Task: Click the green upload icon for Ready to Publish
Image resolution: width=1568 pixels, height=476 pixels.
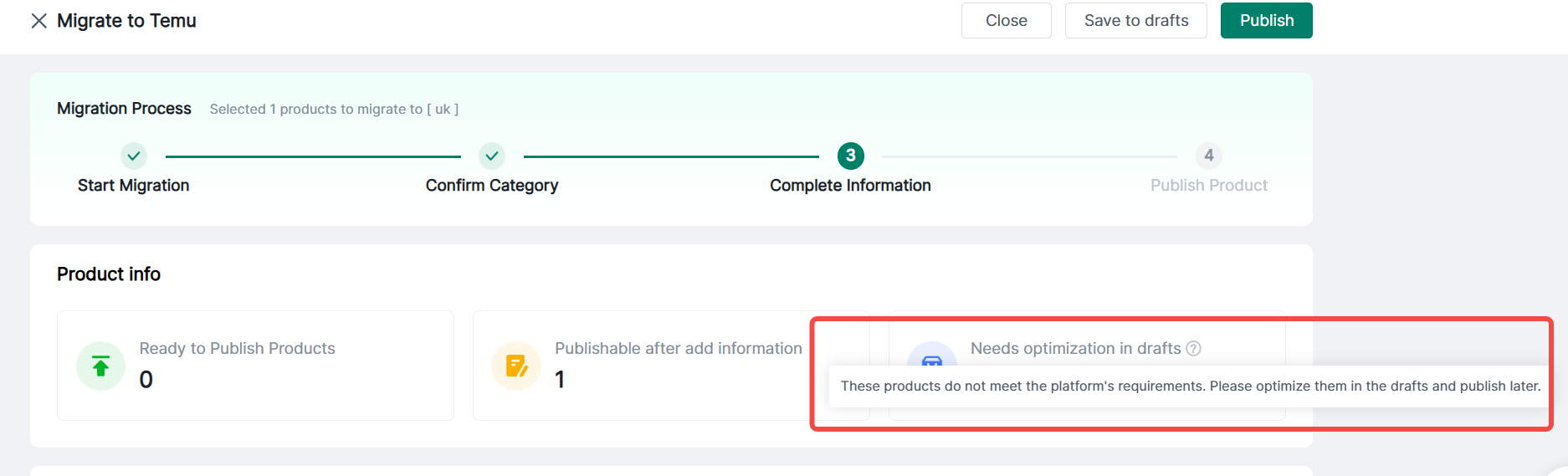Action: coord(100,366)
